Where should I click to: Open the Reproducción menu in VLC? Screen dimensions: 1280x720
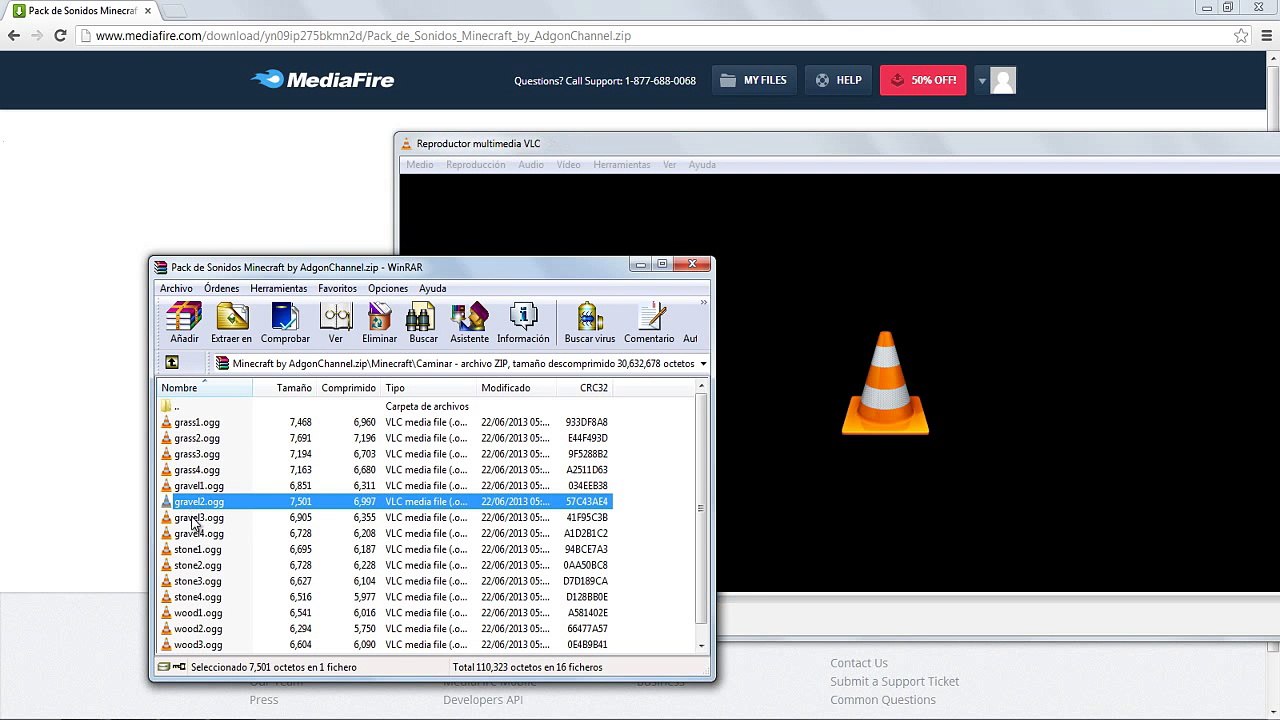476,165
